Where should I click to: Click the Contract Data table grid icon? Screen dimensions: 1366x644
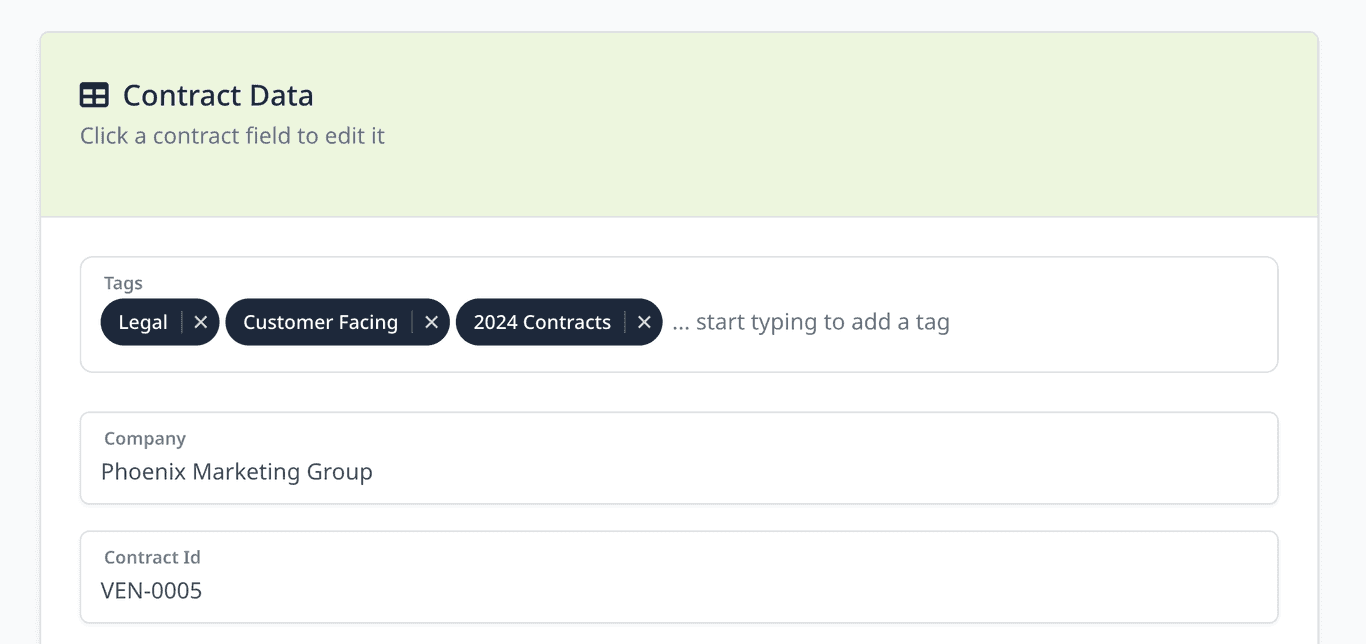coord(94,94)
